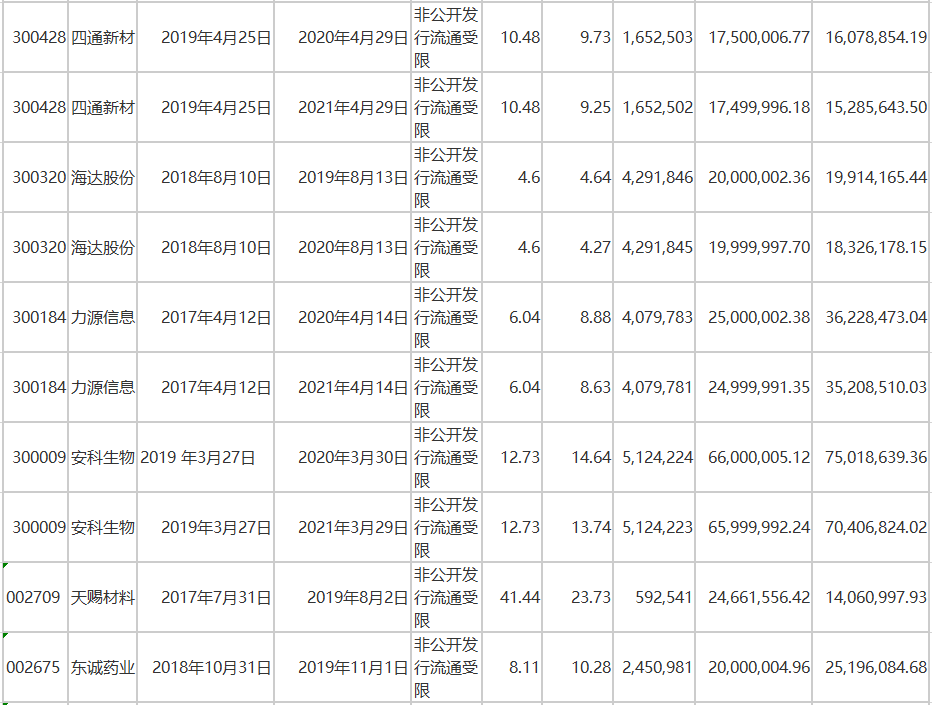The height and width of the screenshot is (705, 932).
Task: Select price cell 10.28
Action: pos(577,667)
